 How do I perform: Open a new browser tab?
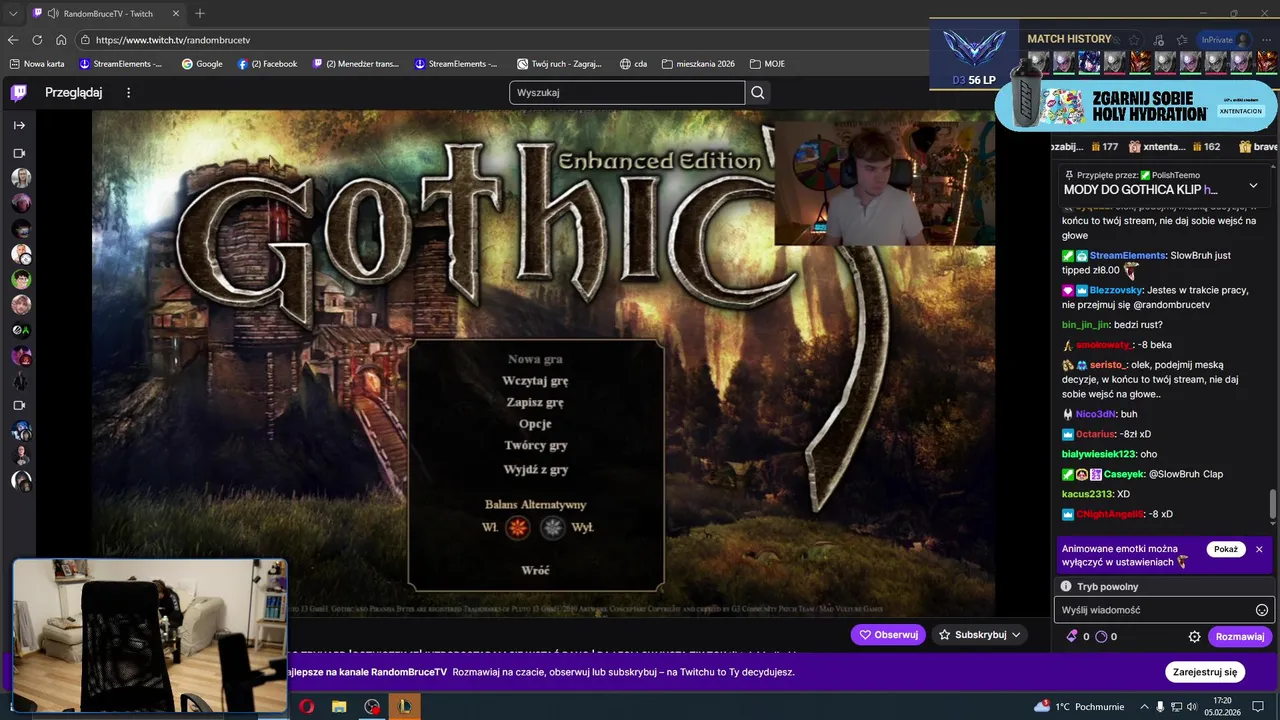click(x=200, y=13)
